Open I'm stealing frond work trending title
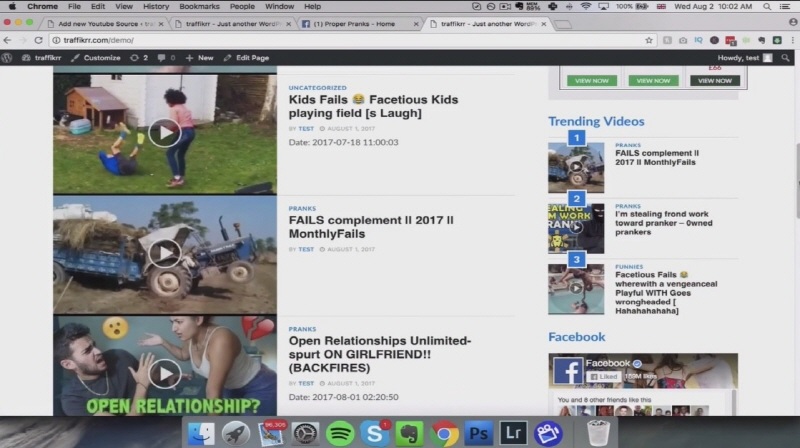This screenshot has height=448, width=800. click(663, 223)
